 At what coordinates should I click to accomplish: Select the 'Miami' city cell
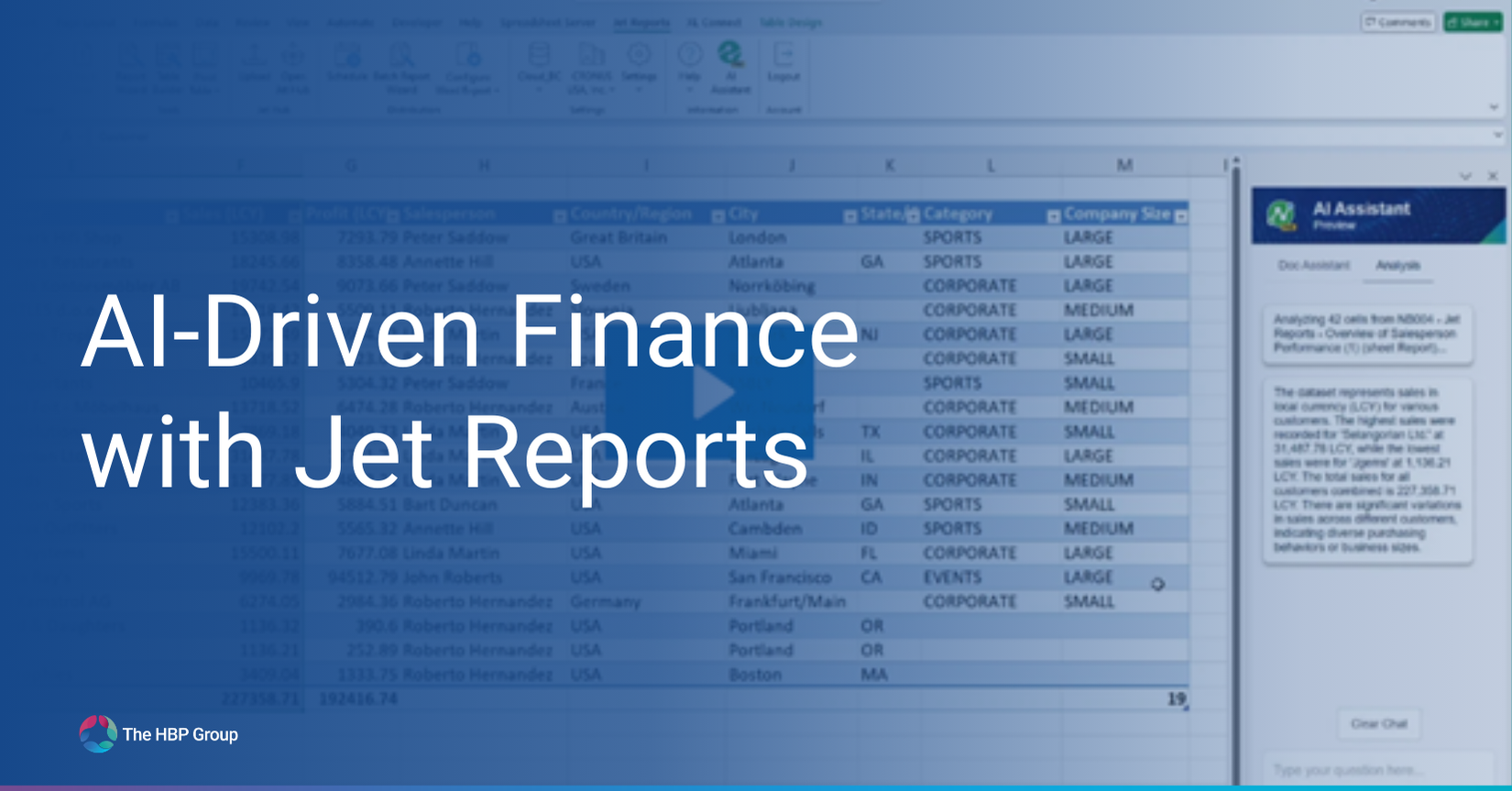(x=791, y=553)
